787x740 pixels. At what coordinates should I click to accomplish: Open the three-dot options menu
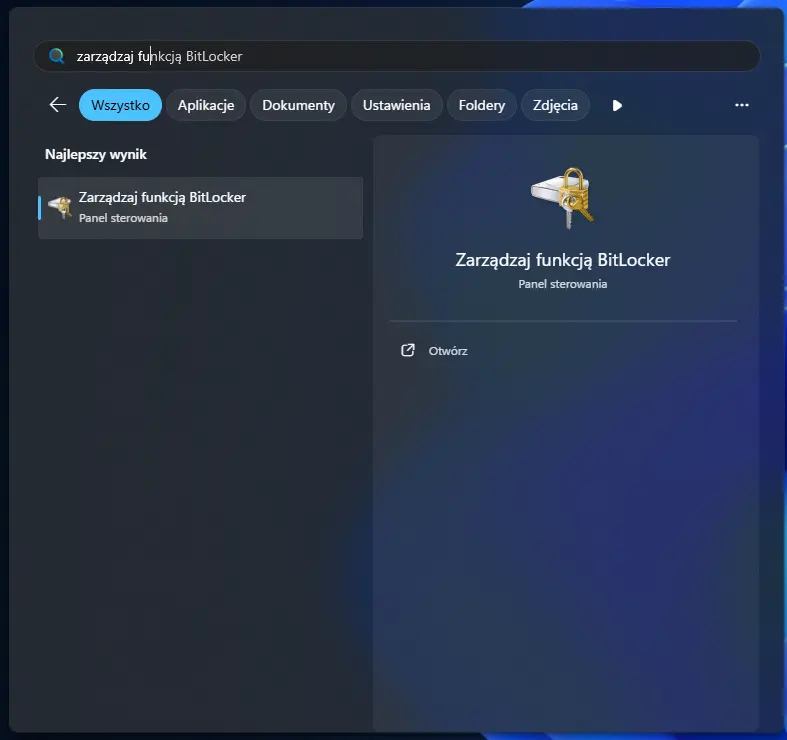tap(741, 105)
